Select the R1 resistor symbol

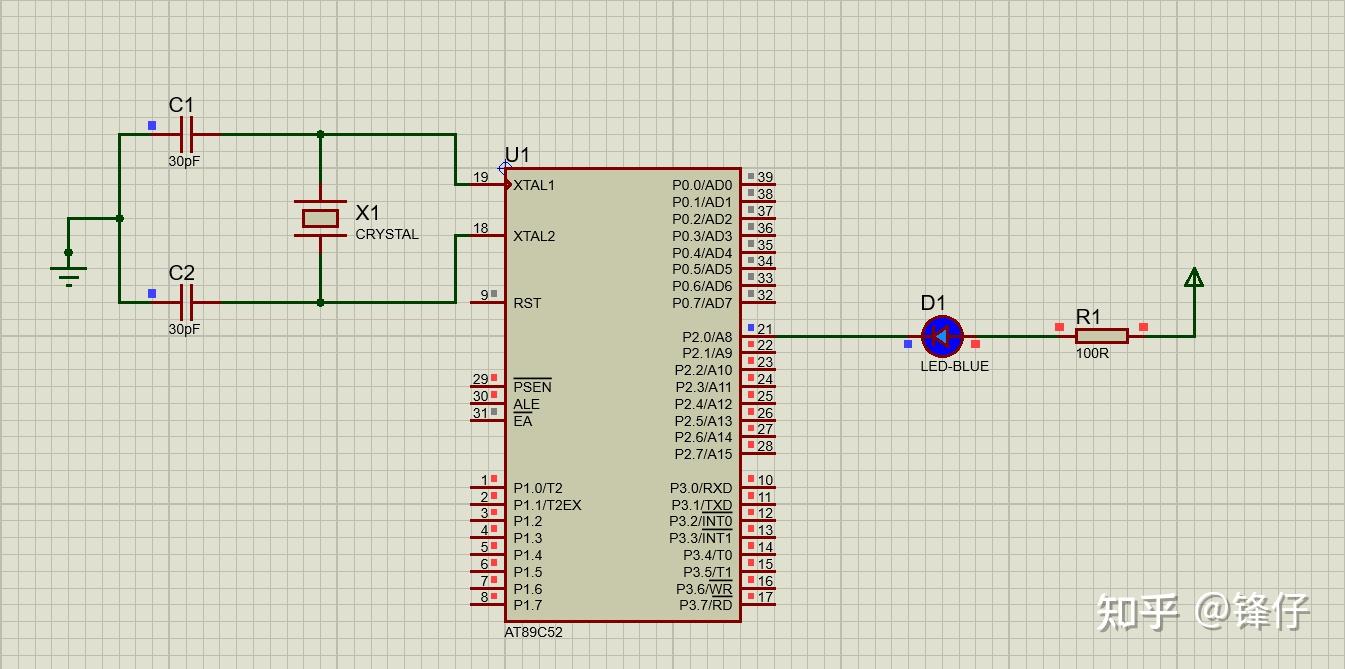1101,336
